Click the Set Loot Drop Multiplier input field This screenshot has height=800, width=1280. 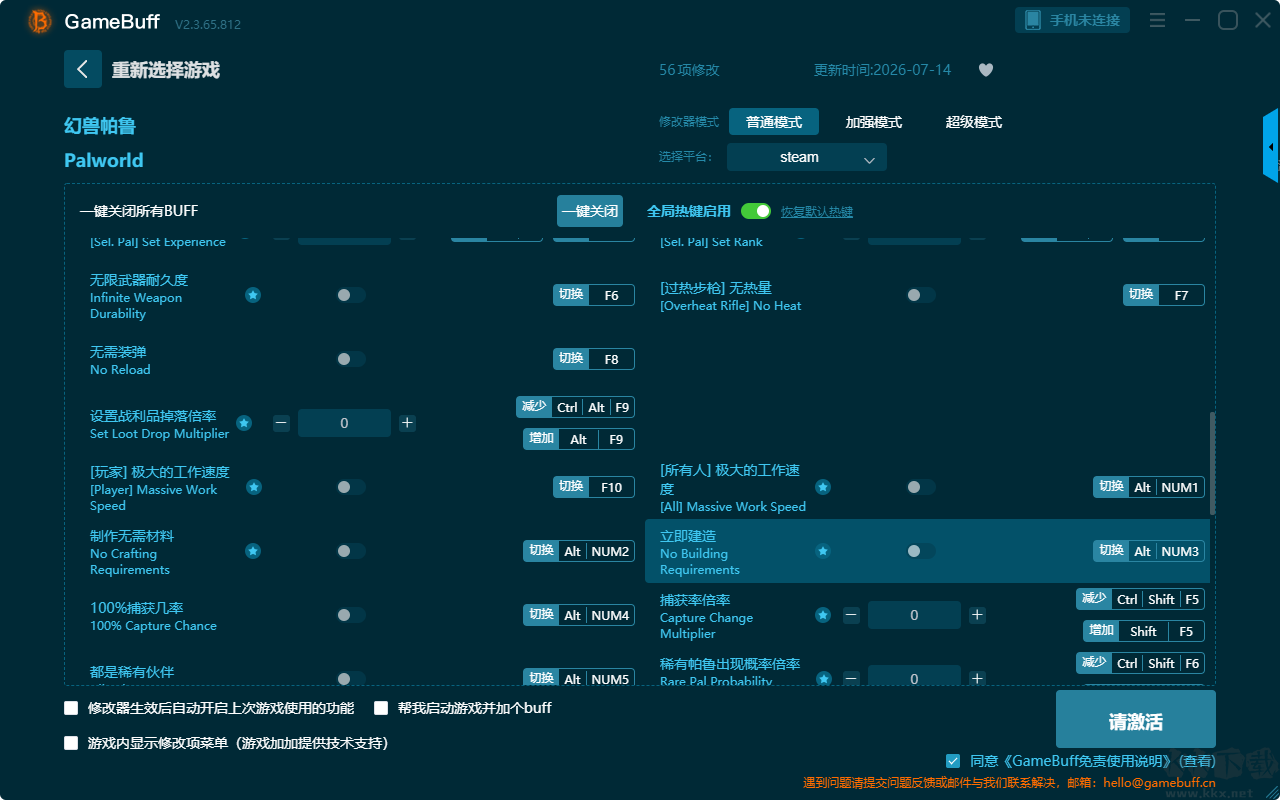click(344, 423)
